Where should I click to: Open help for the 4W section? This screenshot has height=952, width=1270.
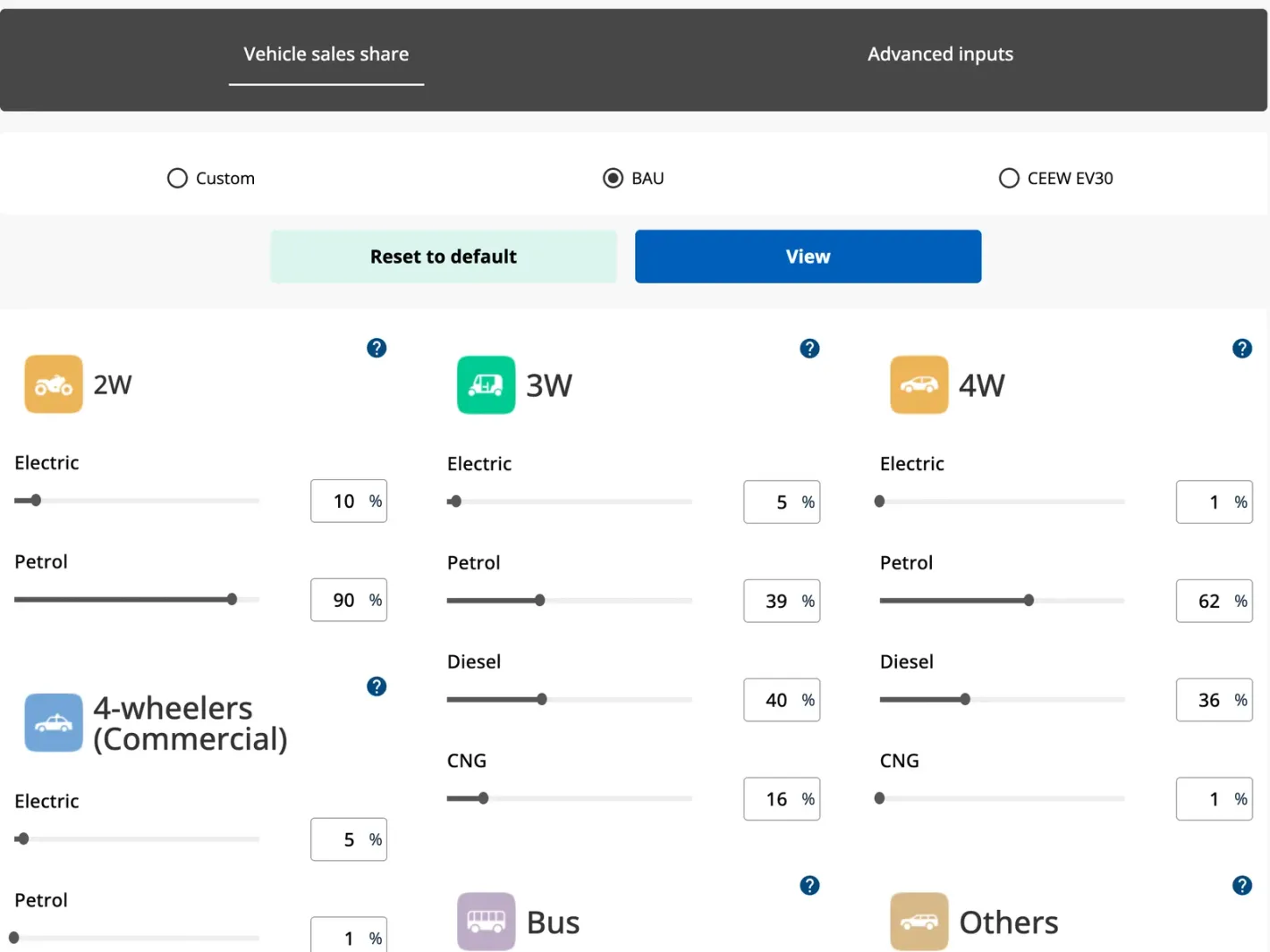click(1242, 349)
